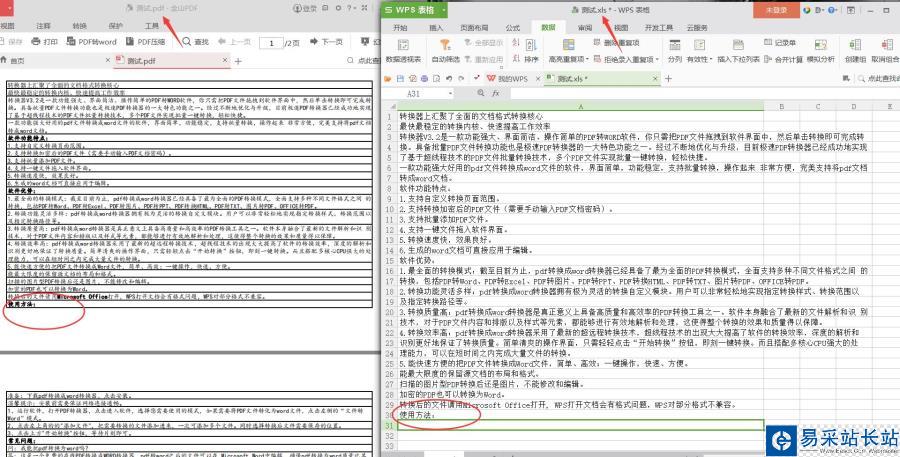This screenshot has height=457, width=900.
Task: Add a new document tab in WPS
Action: coord(668,79)
